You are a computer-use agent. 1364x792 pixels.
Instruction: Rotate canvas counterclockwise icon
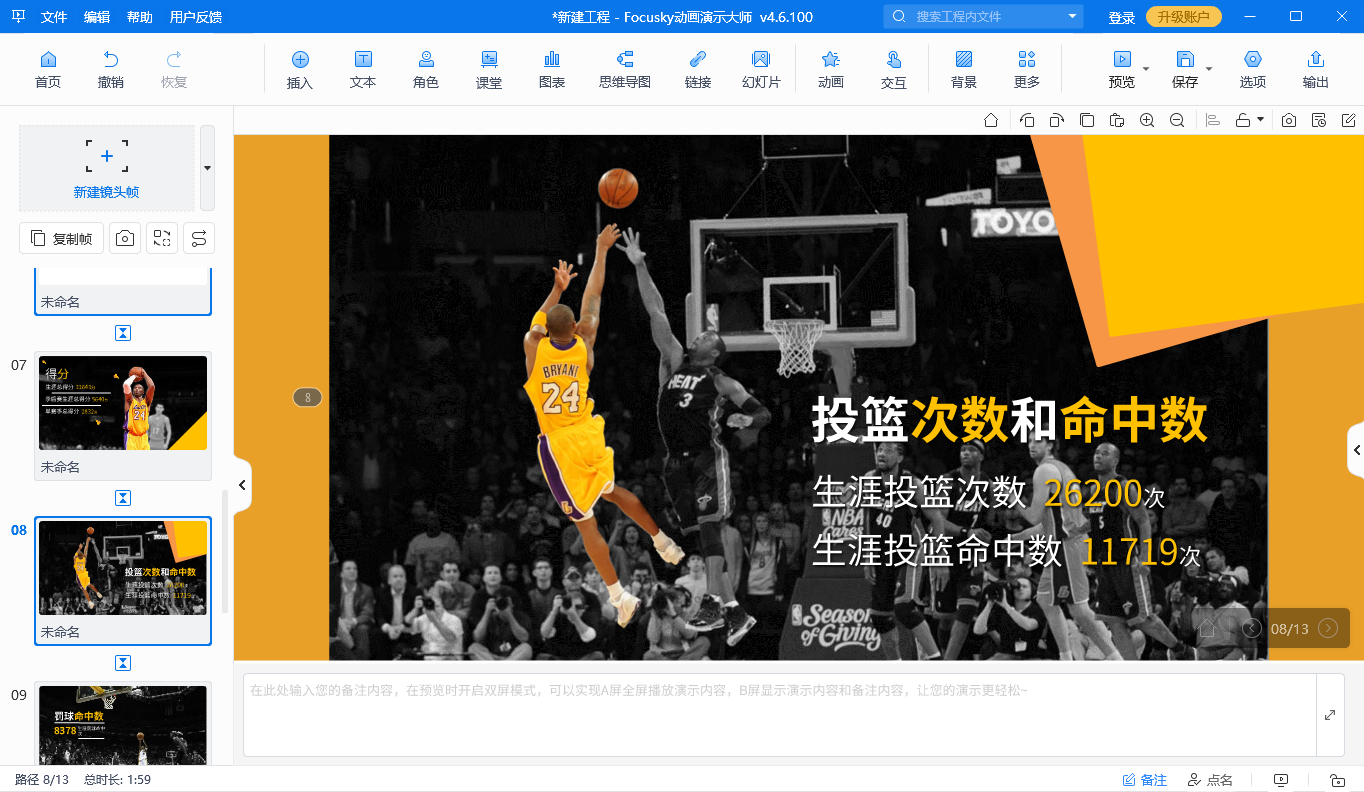[1027, 120]
